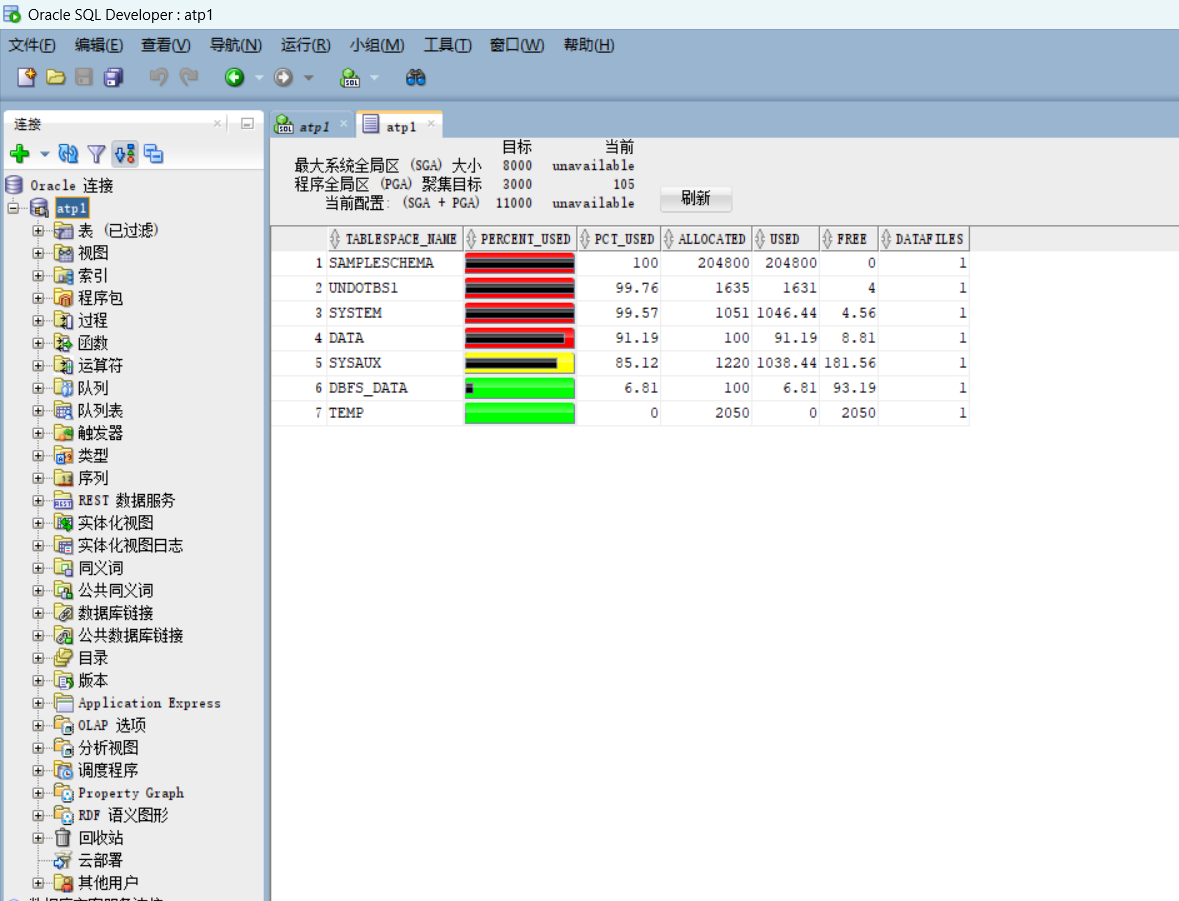This screenshot has width=1179, height=901.
Task: Click the RDF 语义图形 tree item
Action: (123, 815)
